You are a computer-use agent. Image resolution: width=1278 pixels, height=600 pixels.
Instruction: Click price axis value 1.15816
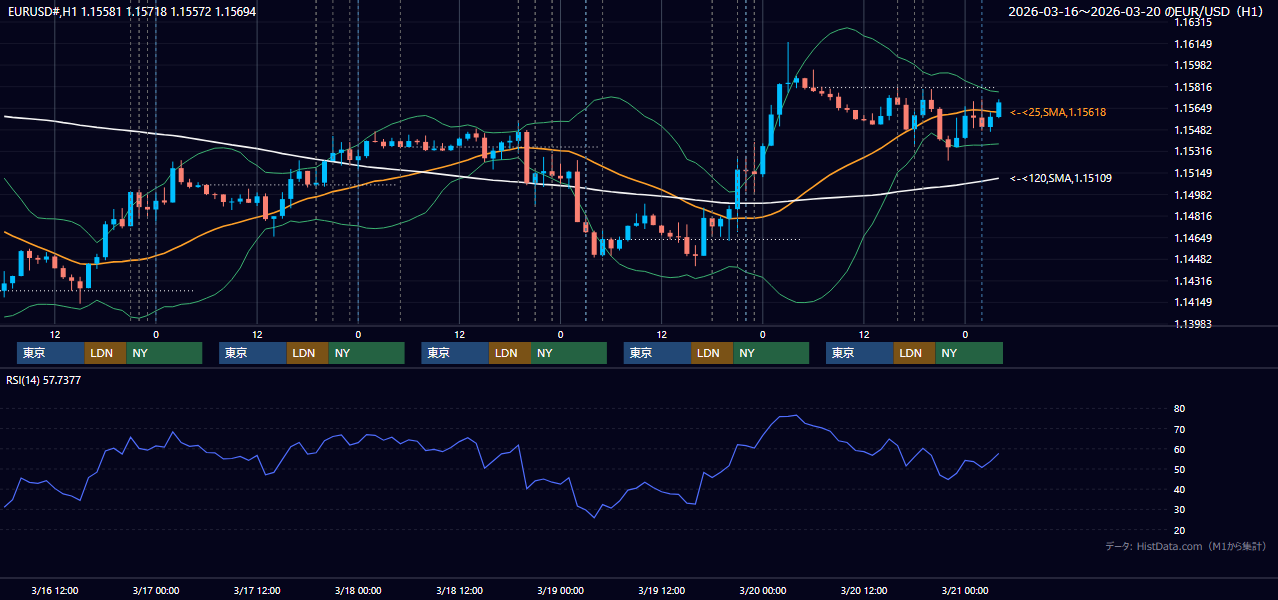pyautogui.click(x=1193, y=87)
